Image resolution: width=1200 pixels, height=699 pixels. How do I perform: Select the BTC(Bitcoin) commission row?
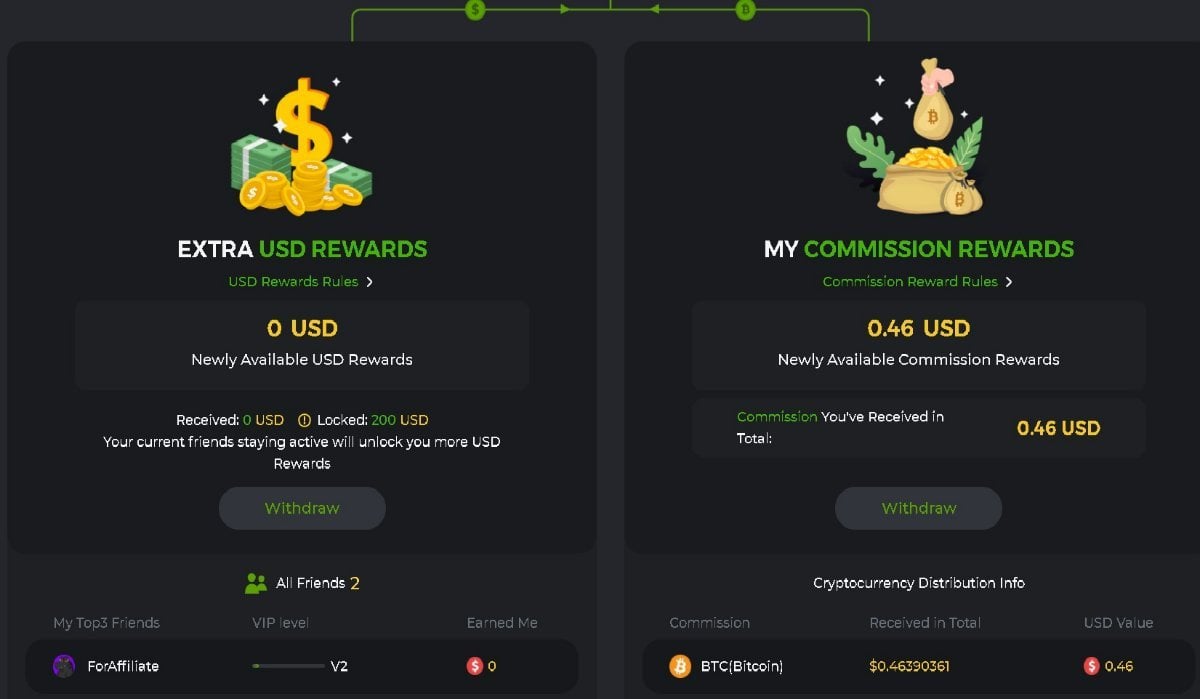[919, 666]
